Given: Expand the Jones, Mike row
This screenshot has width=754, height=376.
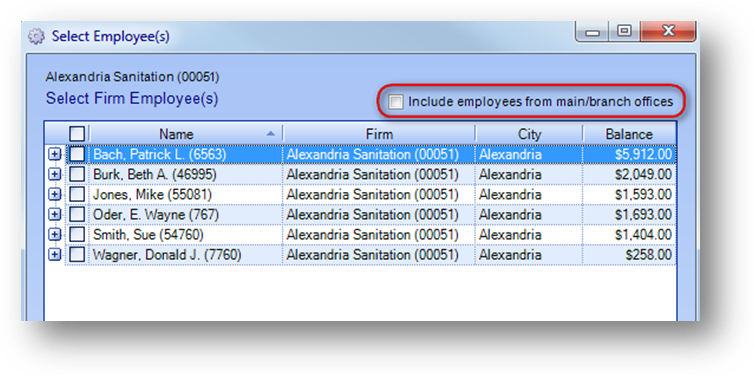Looking at the screenshot, I should (55, 194).
